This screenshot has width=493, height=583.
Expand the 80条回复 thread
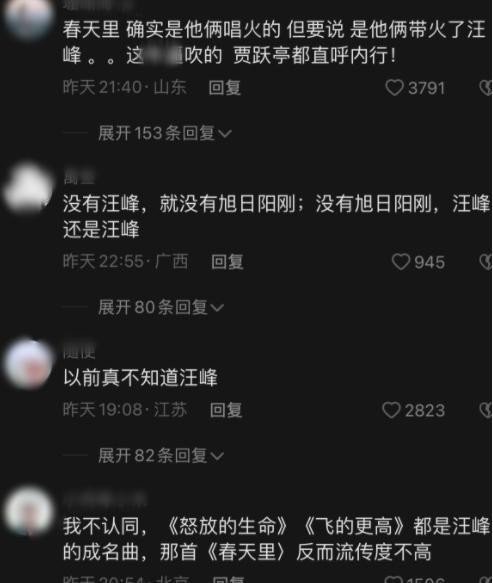click(x=161, y=307)
